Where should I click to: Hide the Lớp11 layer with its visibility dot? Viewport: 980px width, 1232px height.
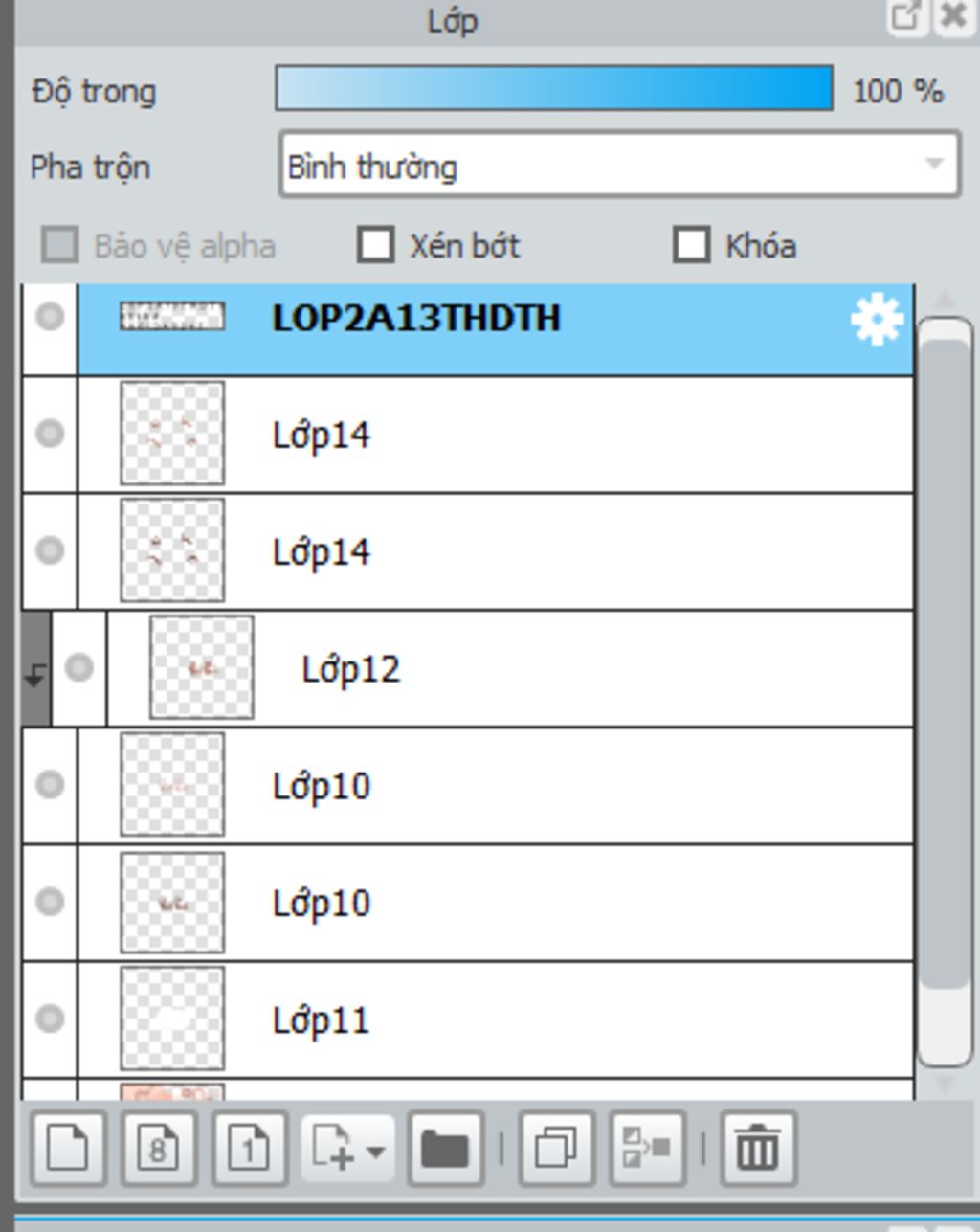[x=50, y=1019]
